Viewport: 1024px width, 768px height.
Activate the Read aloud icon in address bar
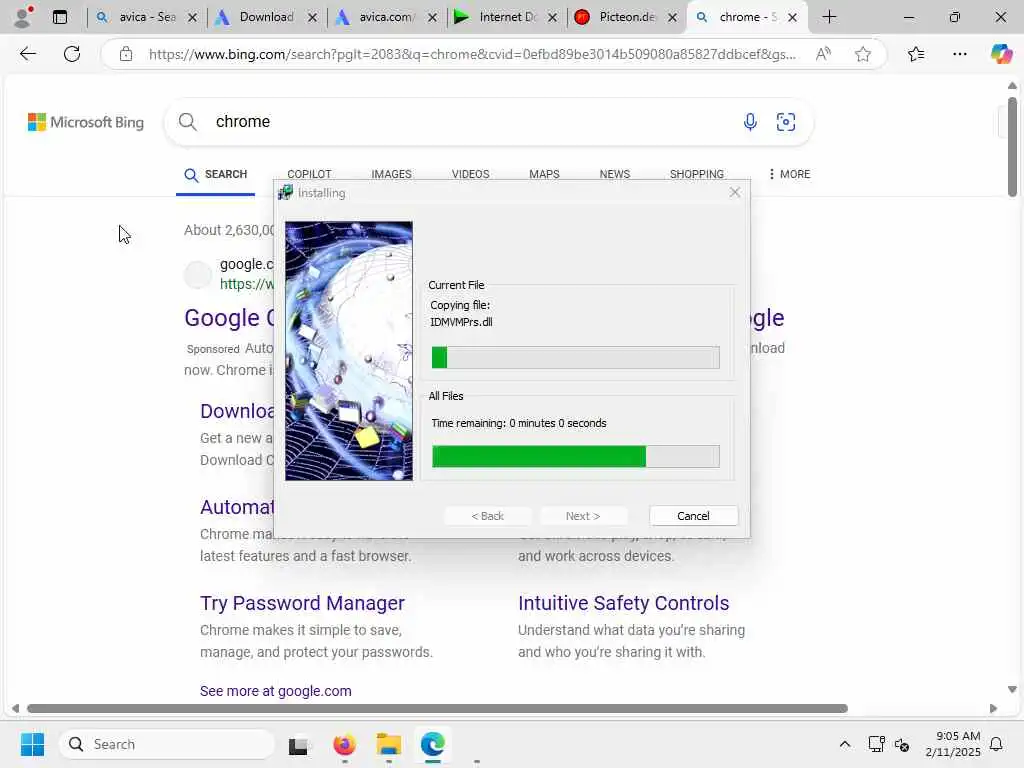(x=823, y=54)
